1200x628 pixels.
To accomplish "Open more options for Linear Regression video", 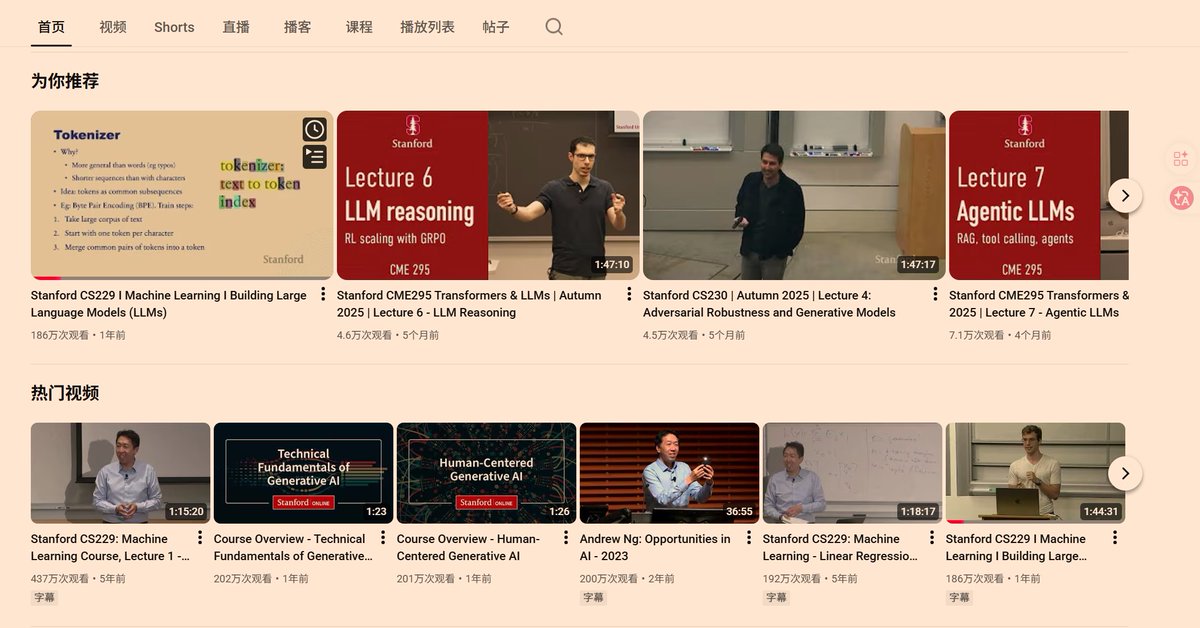I will [x=932, y=538].
